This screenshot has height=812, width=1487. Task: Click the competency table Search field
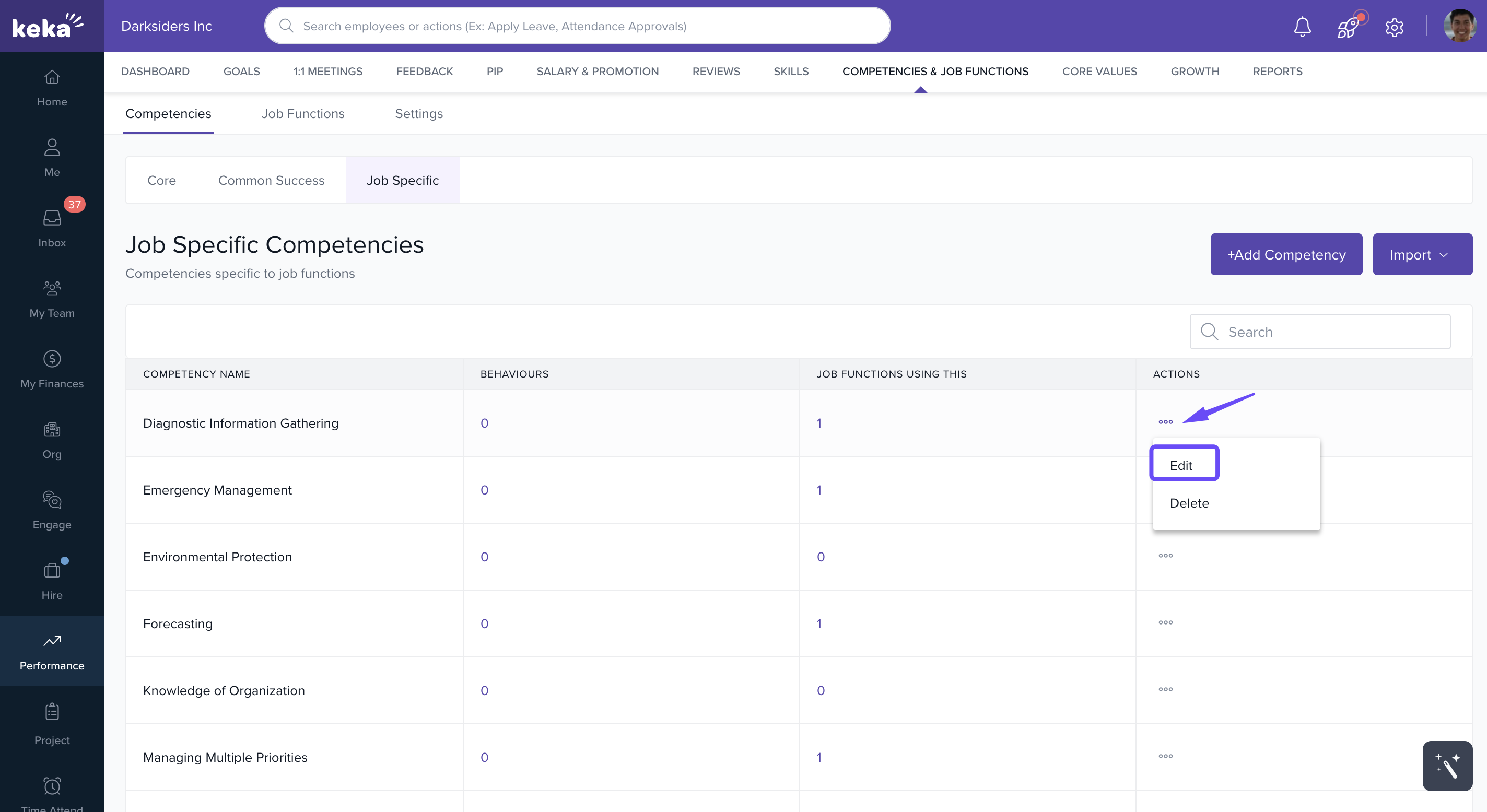pyautogui.click(x=1328, y=332)
